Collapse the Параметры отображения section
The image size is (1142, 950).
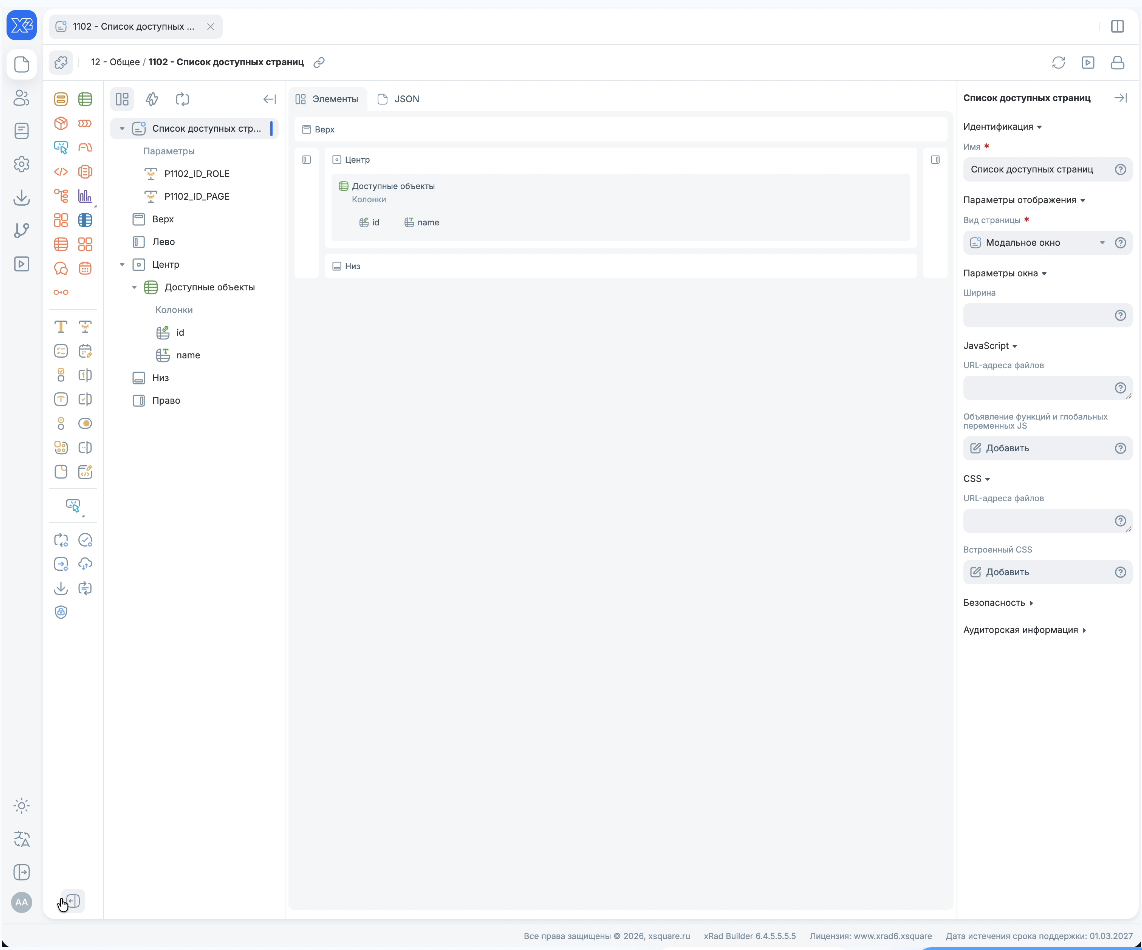pos(1024,200)
